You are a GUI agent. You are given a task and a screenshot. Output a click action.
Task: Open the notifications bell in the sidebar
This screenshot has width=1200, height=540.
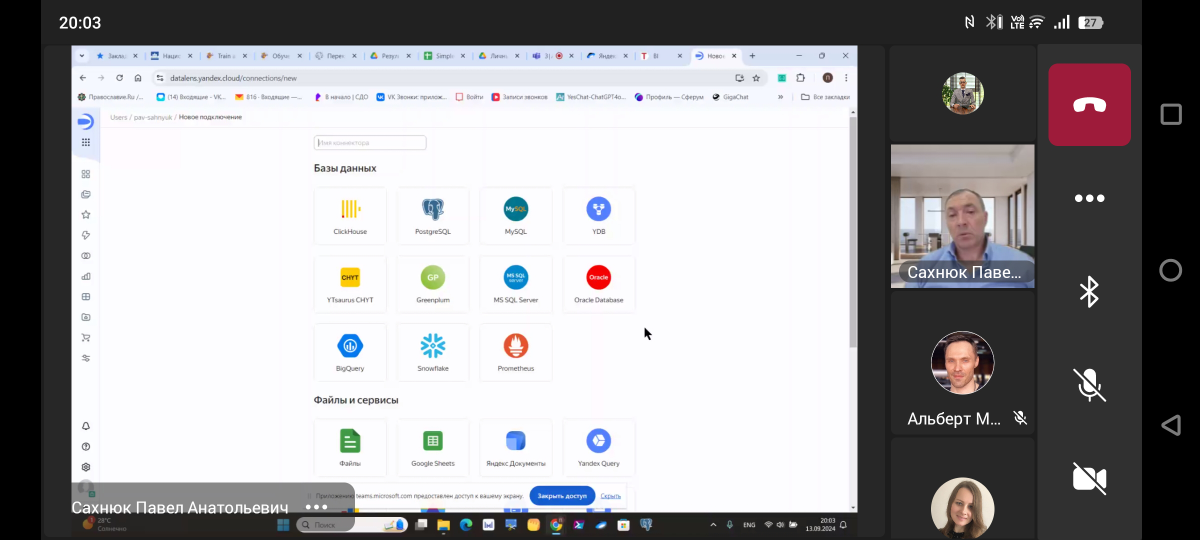(86, 426)
